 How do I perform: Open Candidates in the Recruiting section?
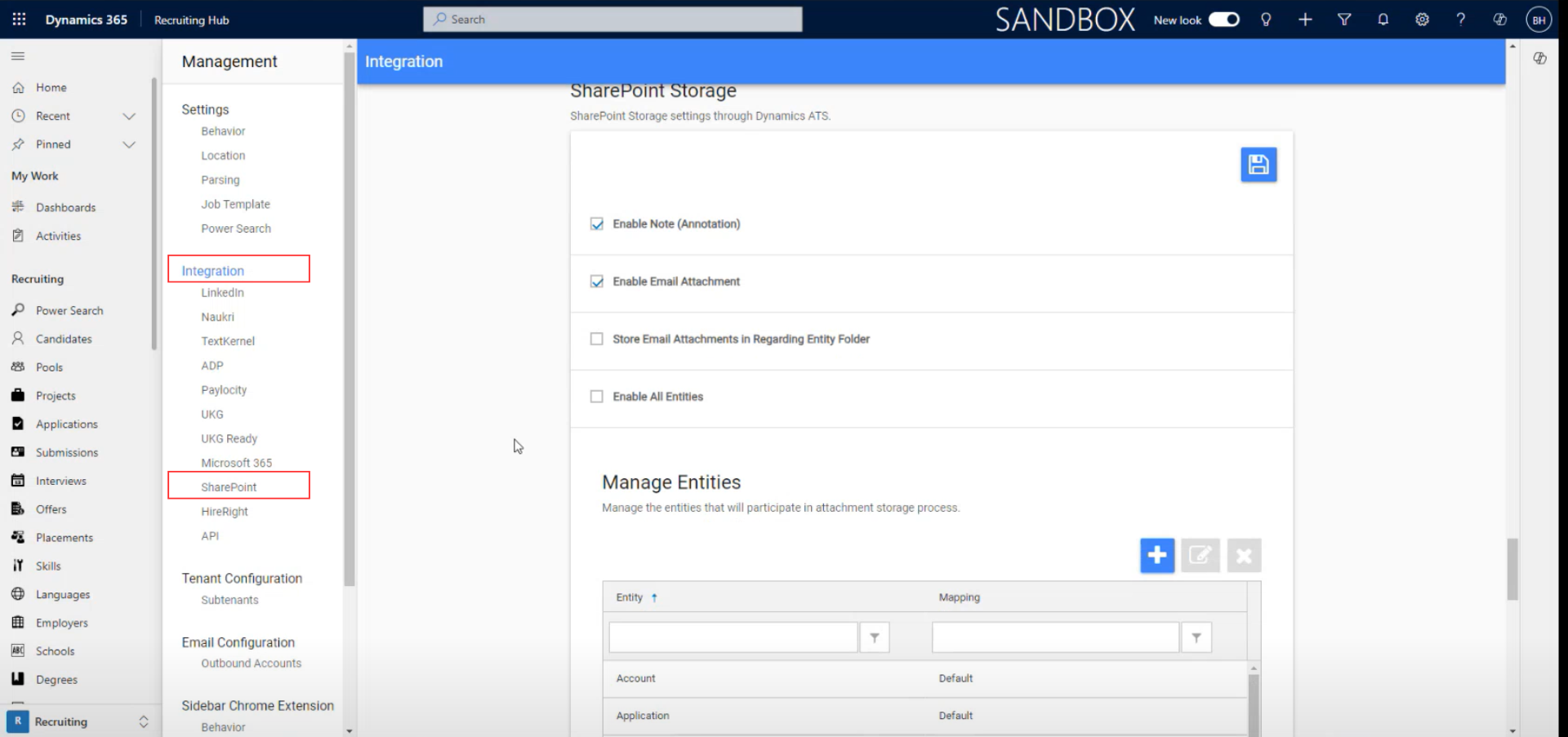tap(64, 339)
